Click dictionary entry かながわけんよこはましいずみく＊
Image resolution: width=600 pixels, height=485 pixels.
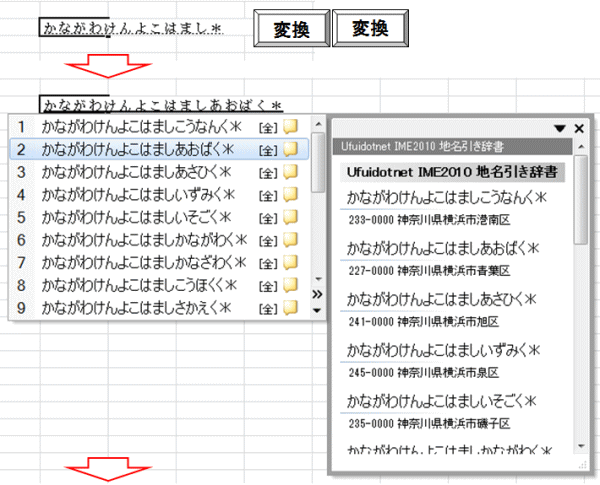[x=443, y=350]
